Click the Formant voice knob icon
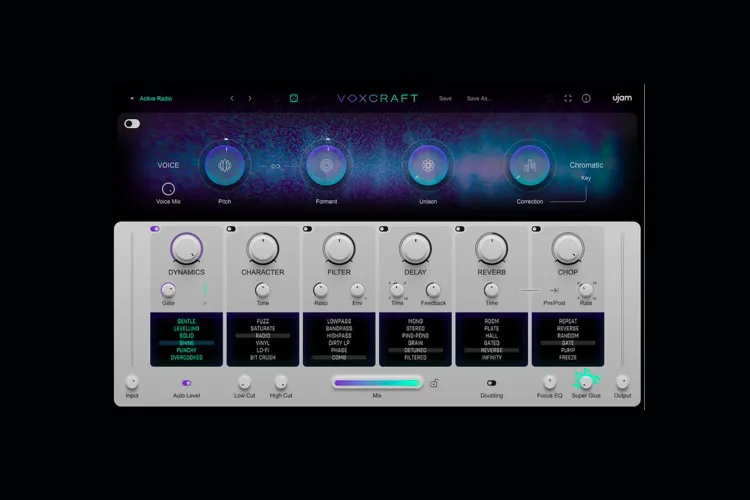Screen dimensions: 750x500 [326, 166]
